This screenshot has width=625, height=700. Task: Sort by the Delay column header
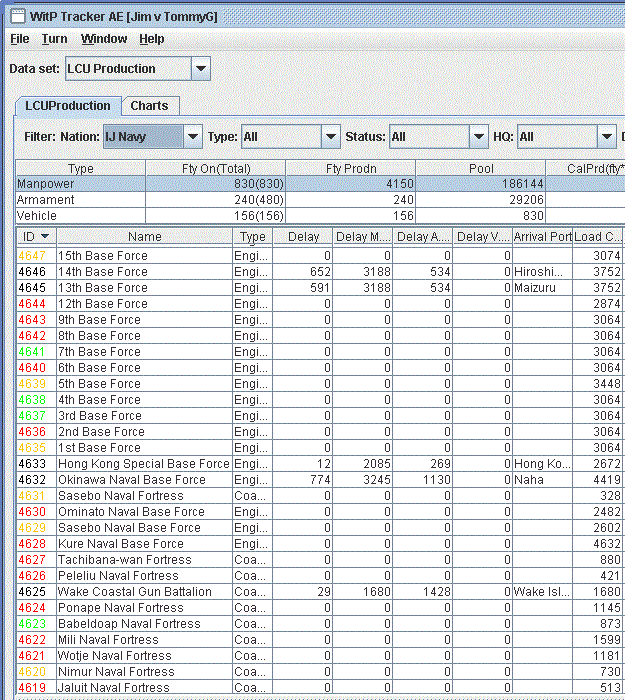[303, 237]
